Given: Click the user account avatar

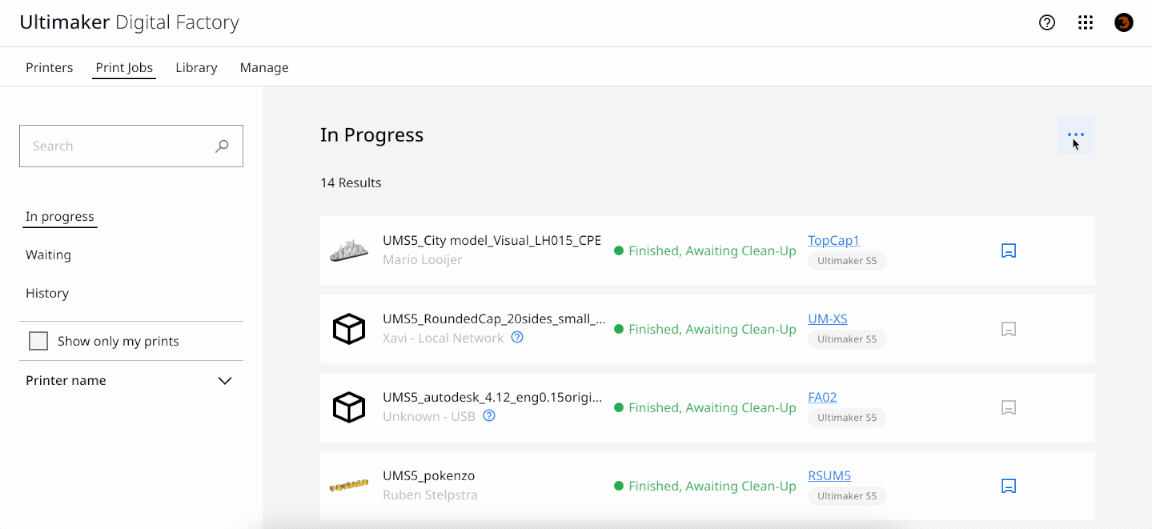Looking at the screenshot, I should click(1124, 23).
